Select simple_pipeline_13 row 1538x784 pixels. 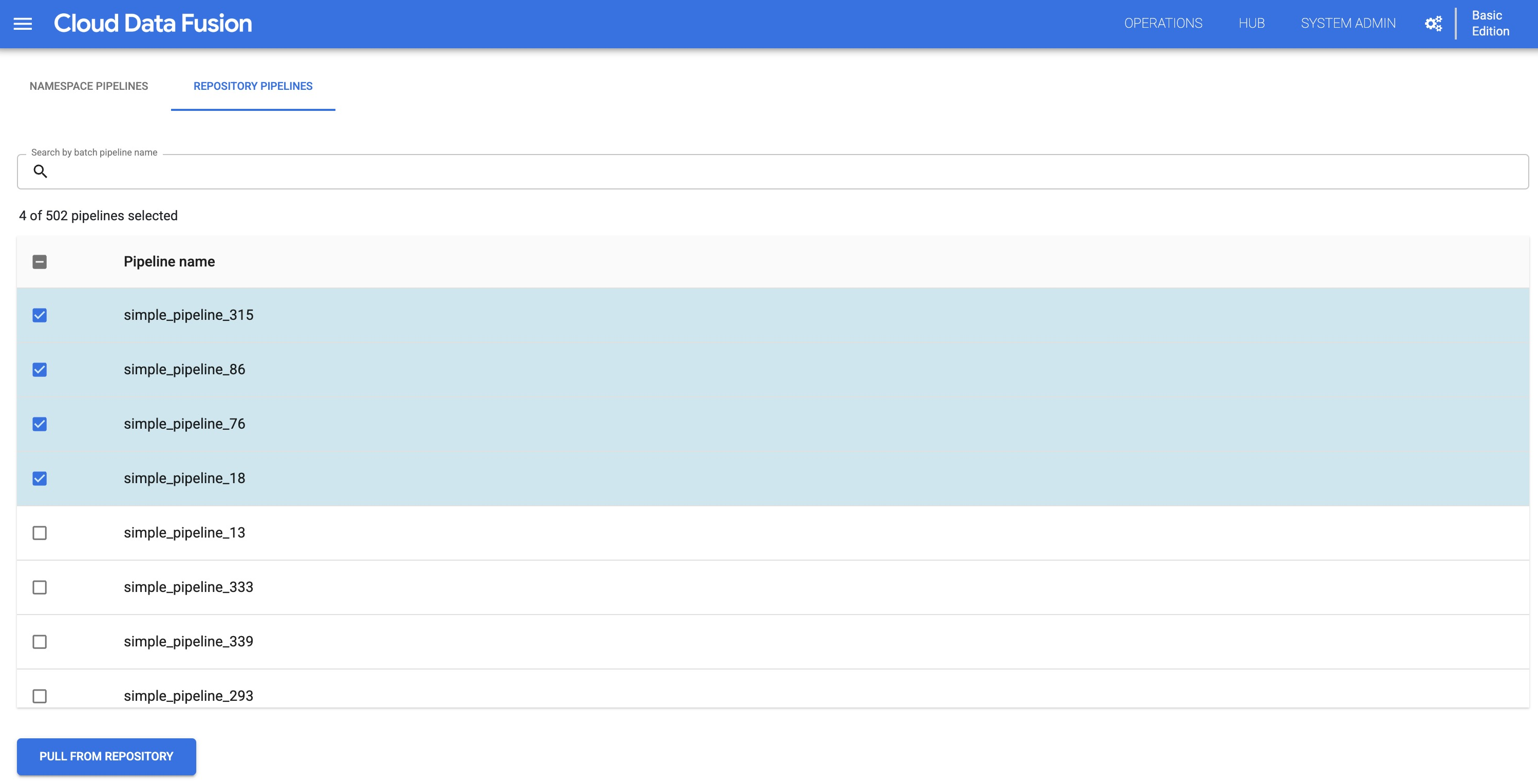coord(40,532)
